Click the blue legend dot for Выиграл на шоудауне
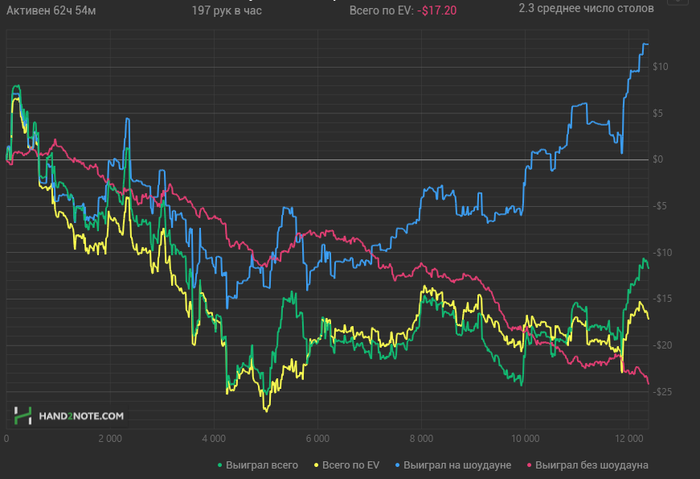Screen dimensions: 700x479 pyautogui.click(x=400, y=465)
